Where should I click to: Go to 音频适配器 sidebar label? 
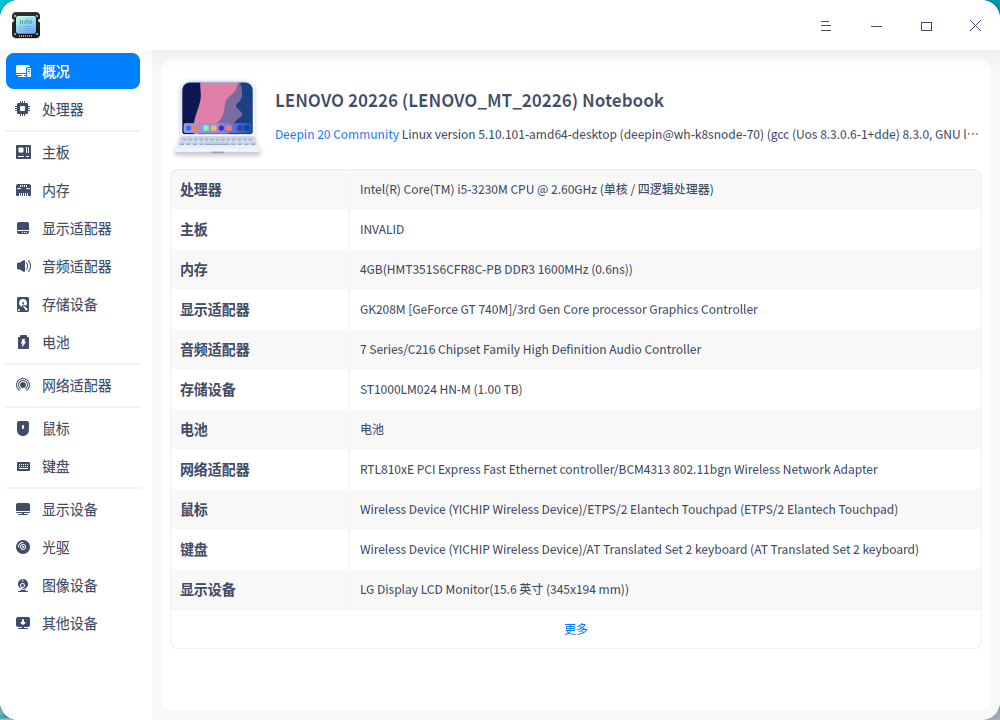[77, 267]
